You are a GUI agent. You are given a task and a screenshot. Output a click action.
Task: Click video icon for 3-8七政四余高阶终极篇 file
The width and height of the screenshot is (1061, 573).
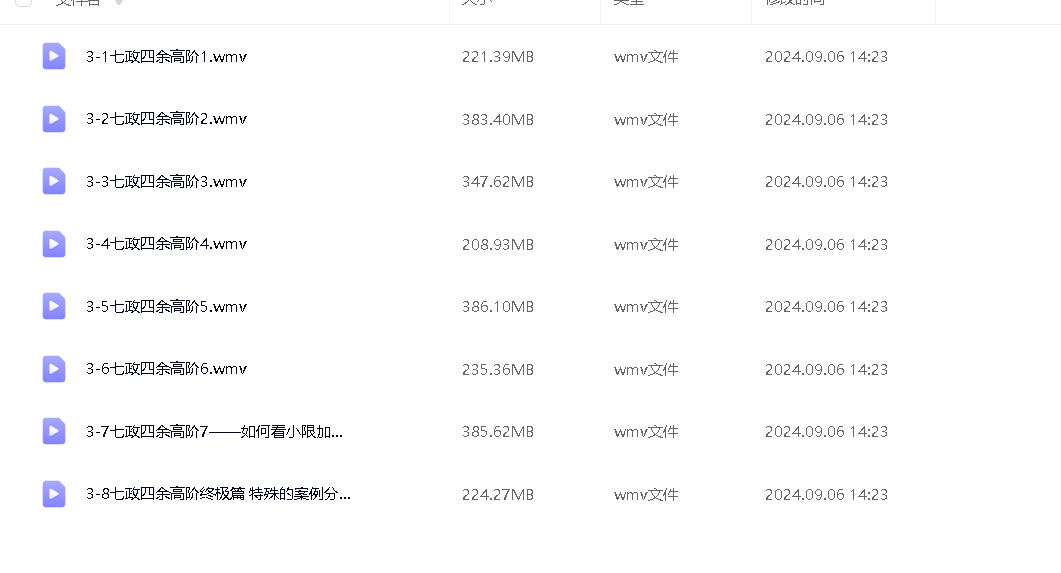[53, 495]
